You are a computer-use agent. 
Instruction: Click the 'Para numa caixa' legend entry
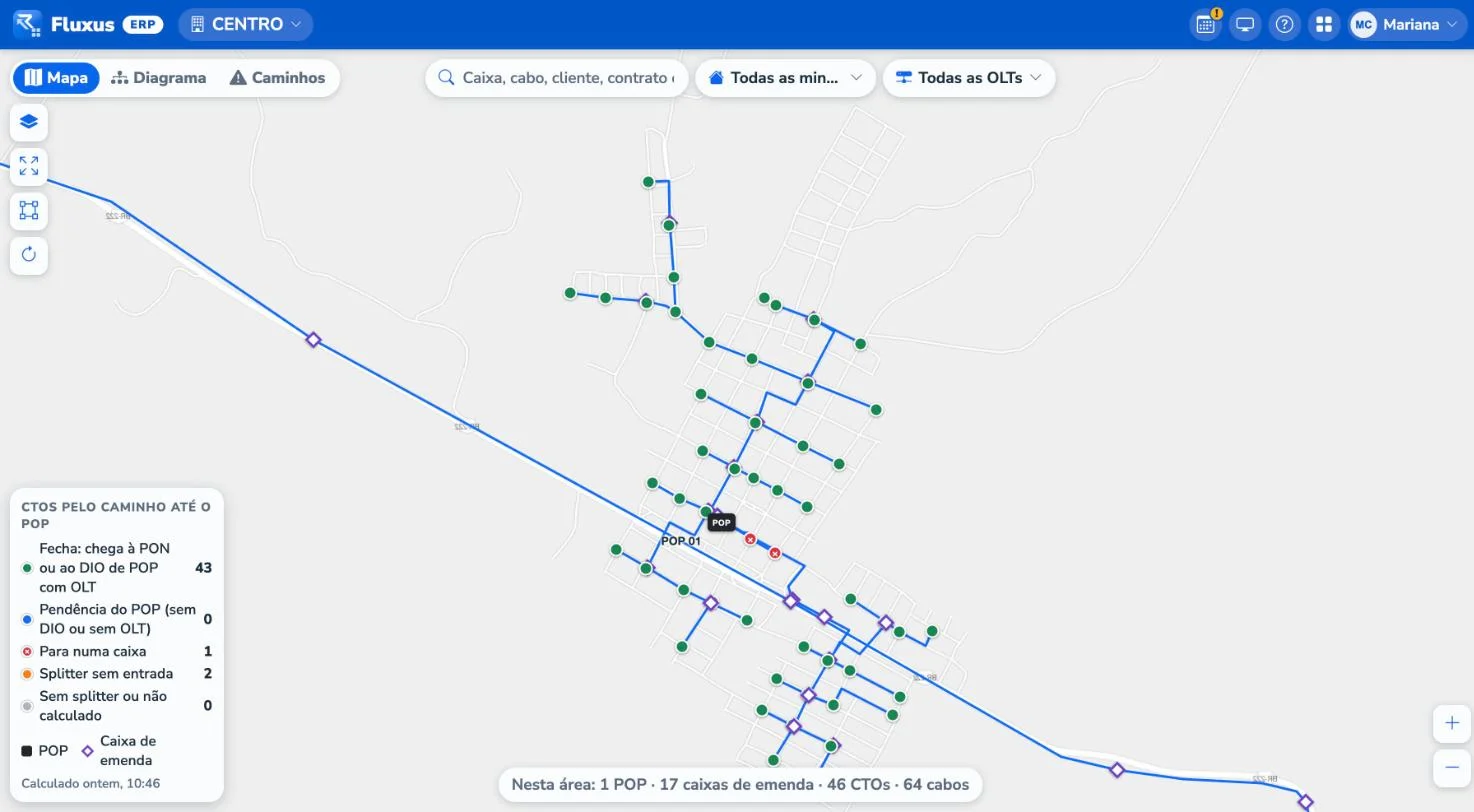coord(116,651)
